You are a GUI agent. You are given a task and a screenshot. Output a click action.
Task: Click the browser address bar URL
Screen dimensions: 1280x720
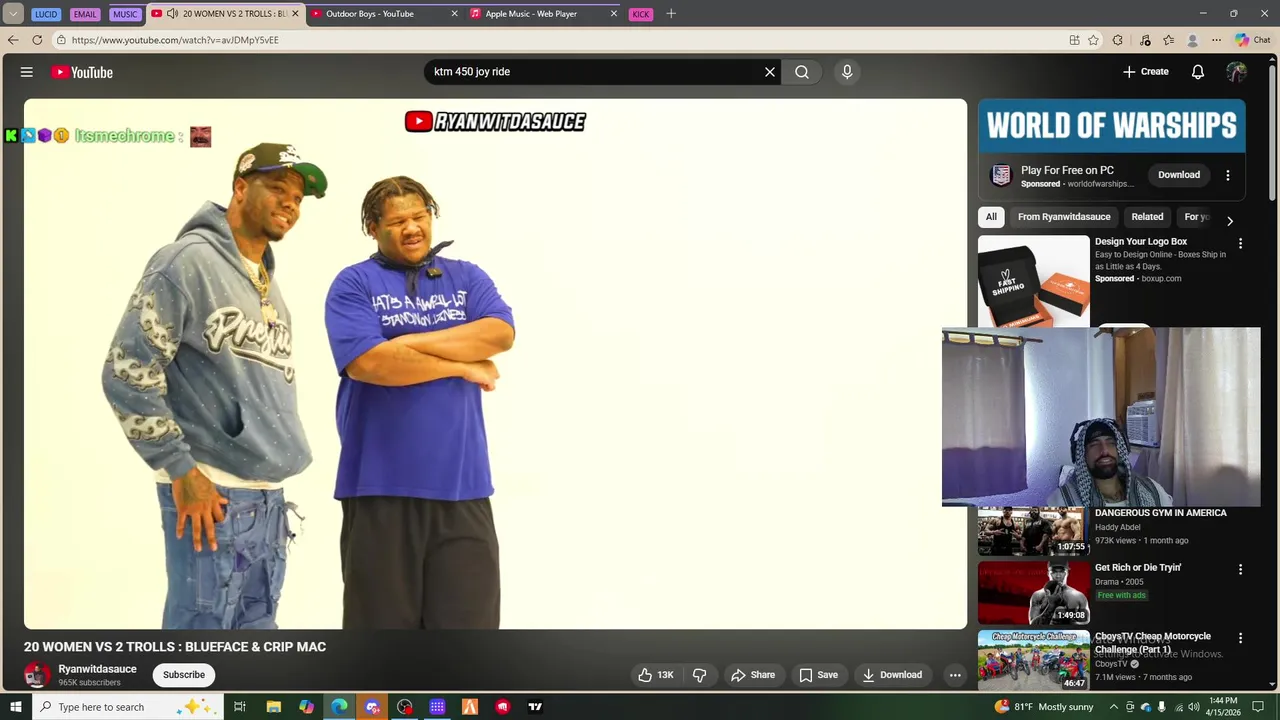point(175,40)
